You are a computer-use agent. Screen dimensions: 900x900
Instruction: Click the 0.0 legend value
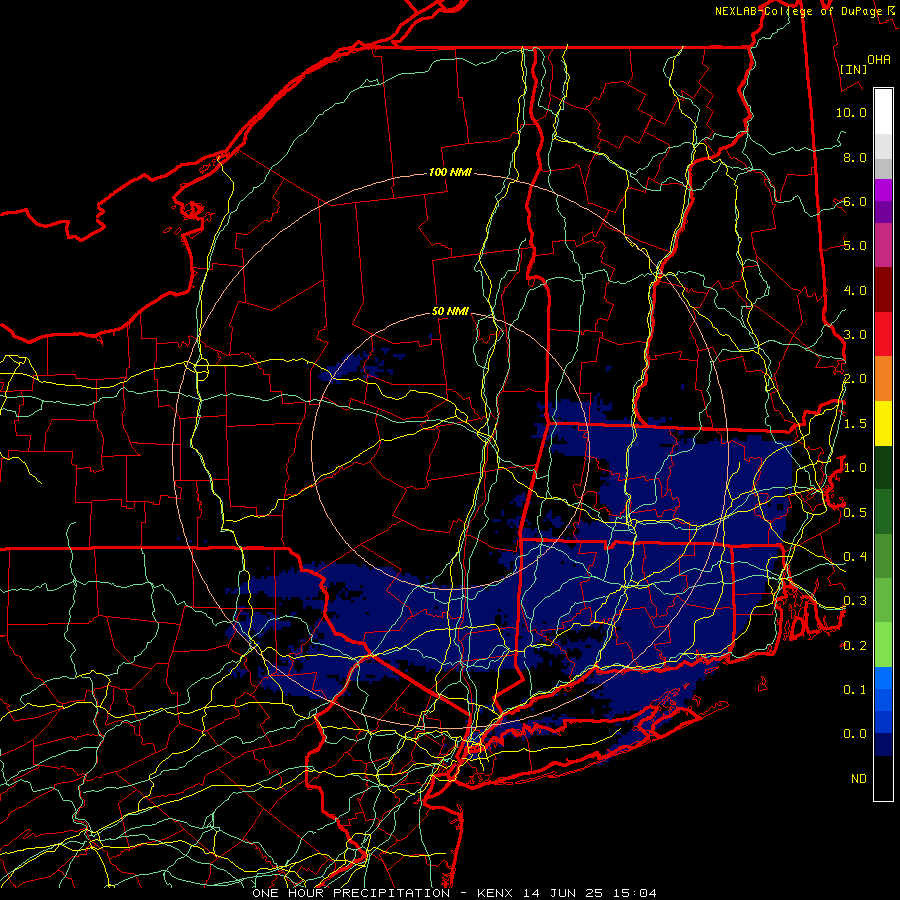(855, 734)
